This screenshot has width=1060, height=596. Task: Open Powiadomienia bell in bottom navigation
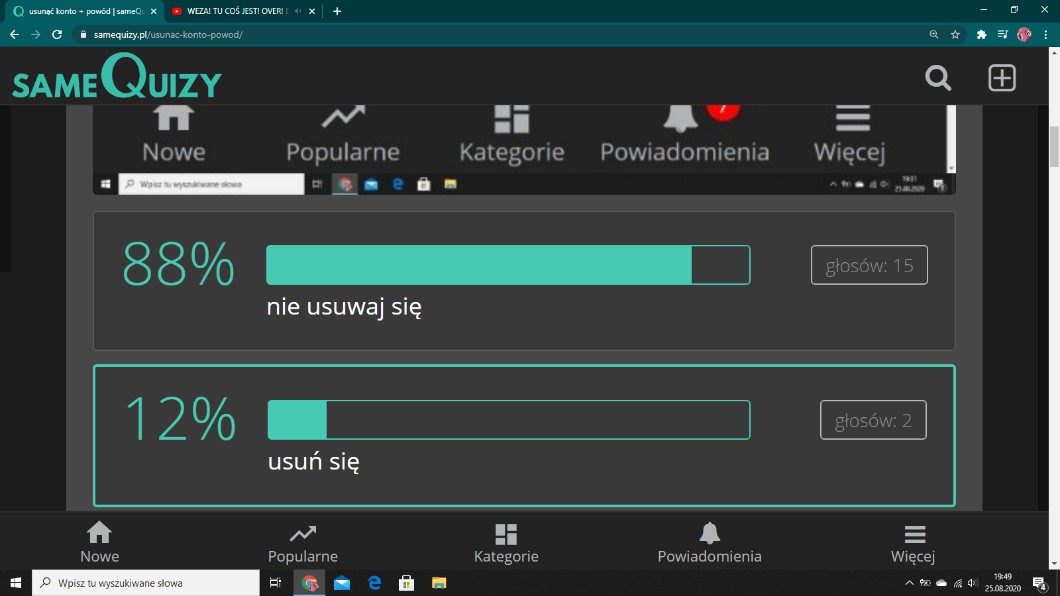click(x=709, y=542)
